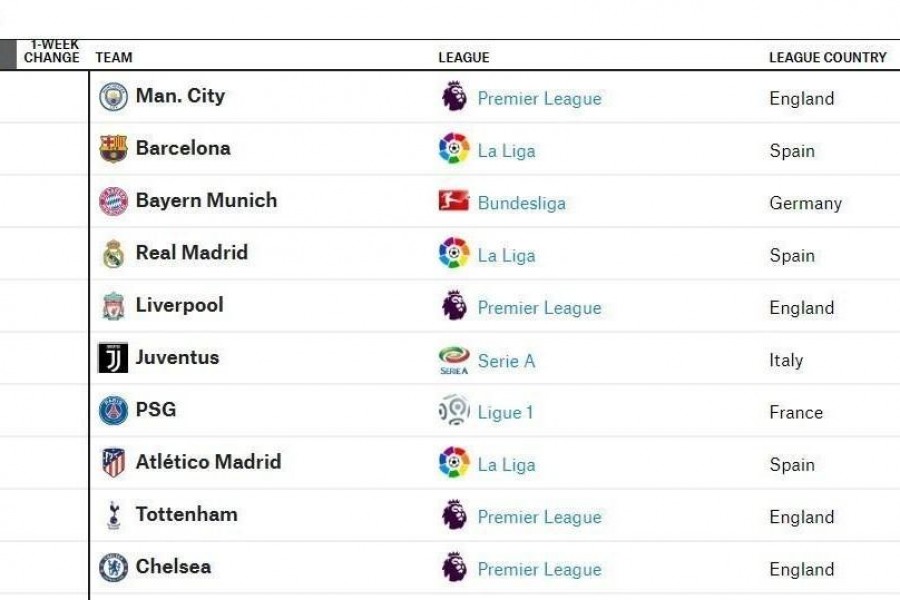Open the Bundesliga league link
This screenshot has height=600, width=900.
(x=521, y=203)
